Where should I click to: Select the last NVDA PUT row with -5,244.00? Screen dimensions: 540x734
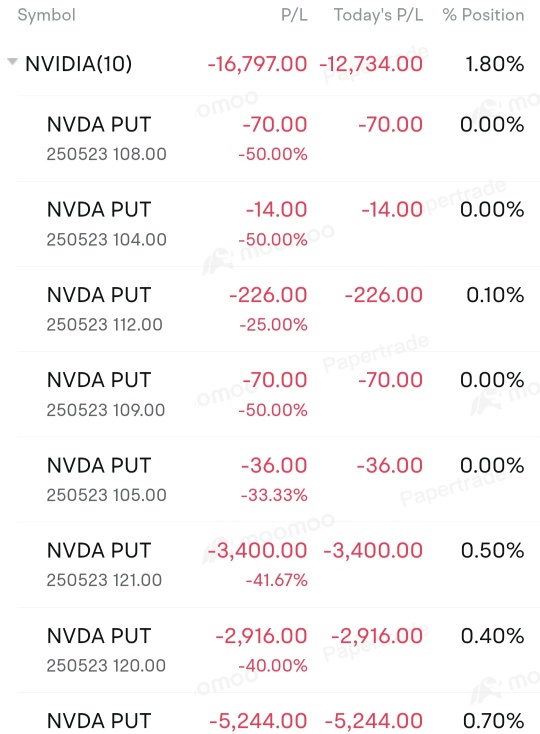(x=278, y=714)
